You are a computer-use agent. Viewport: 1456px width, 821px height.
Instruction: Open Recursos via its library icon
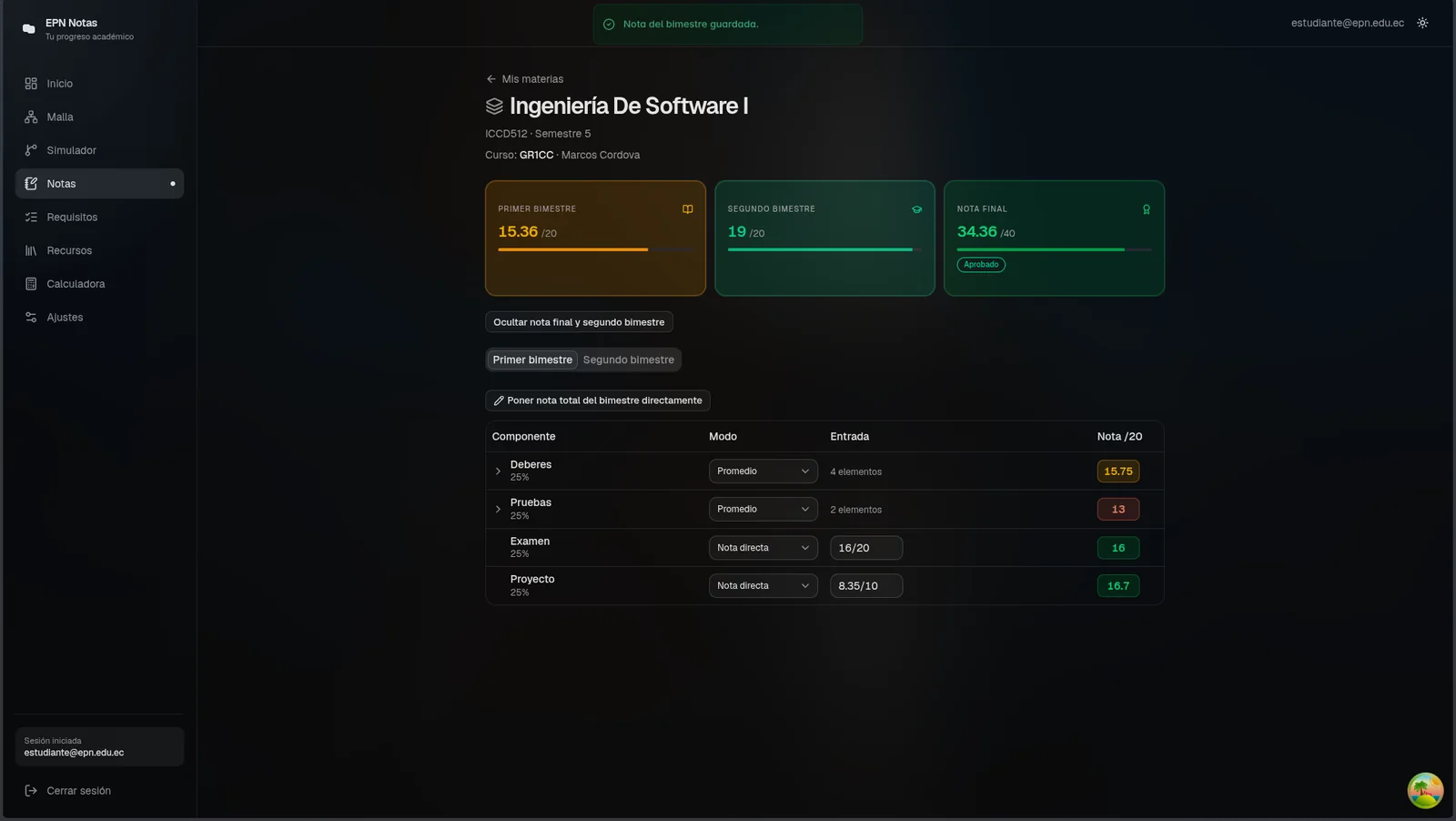tap(31, 250)
